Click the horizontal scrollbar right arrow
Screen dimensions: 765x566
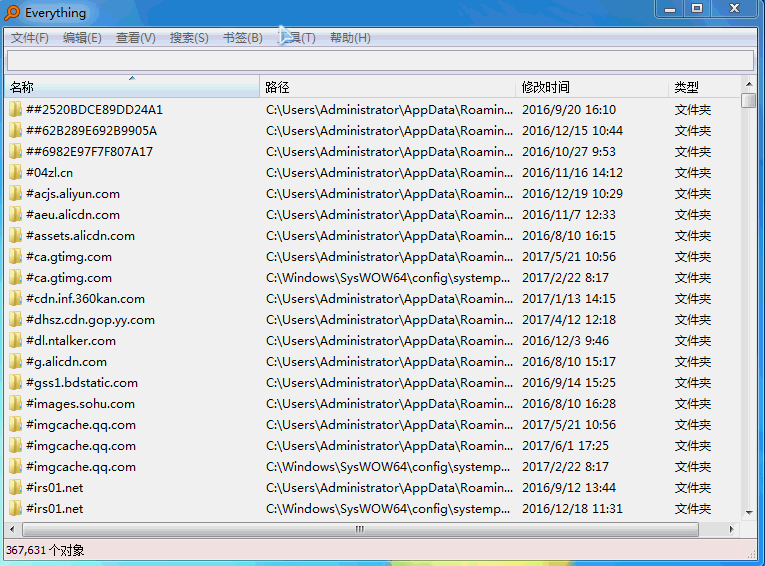click(x=731, y=529)
